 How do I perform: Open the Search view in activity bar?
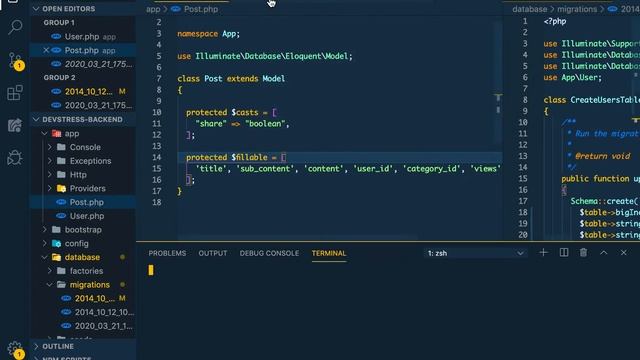click(x=15, y=27)
